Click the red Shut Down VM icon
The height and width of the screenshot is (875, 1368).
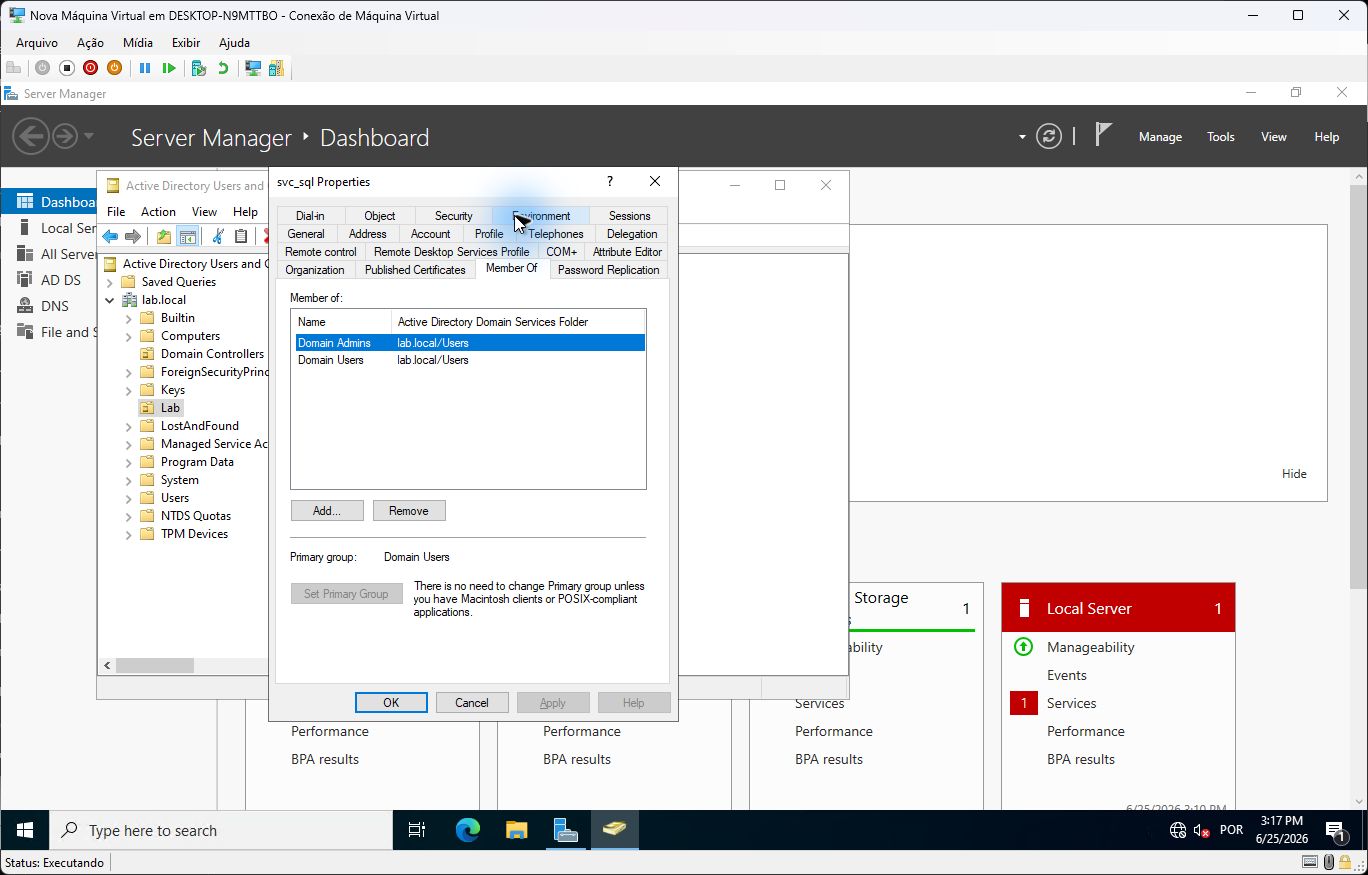(91, 68)
